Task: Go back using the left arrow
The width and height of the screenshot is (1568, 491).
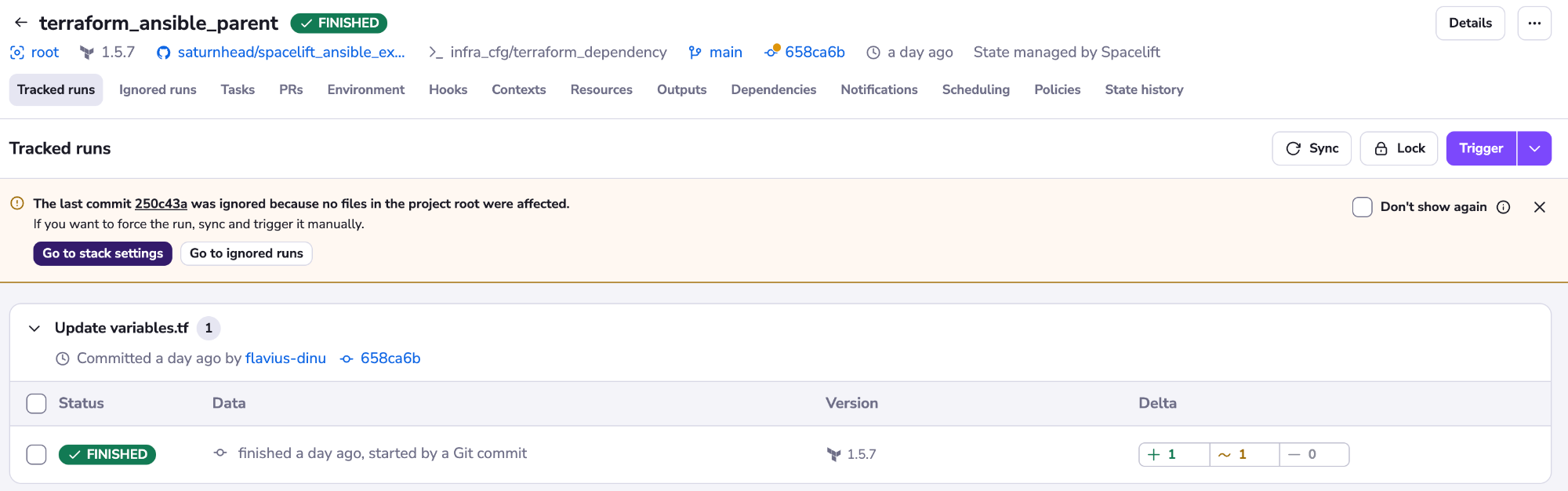Action: pos(21,23)
